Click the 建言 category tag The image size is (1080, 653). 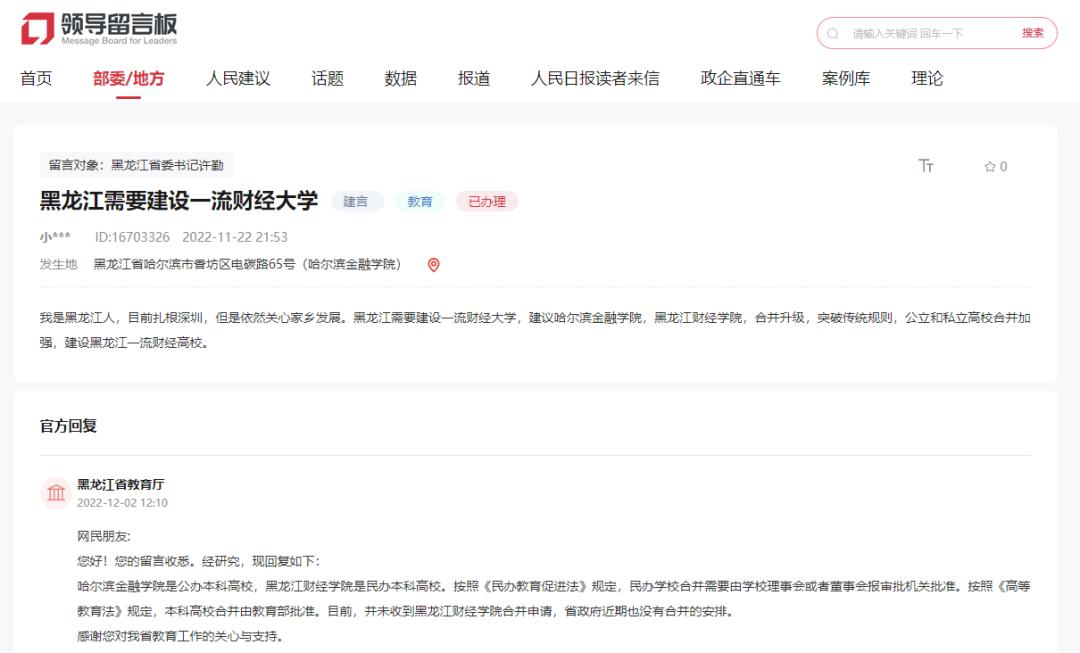(x=356, y=201)
